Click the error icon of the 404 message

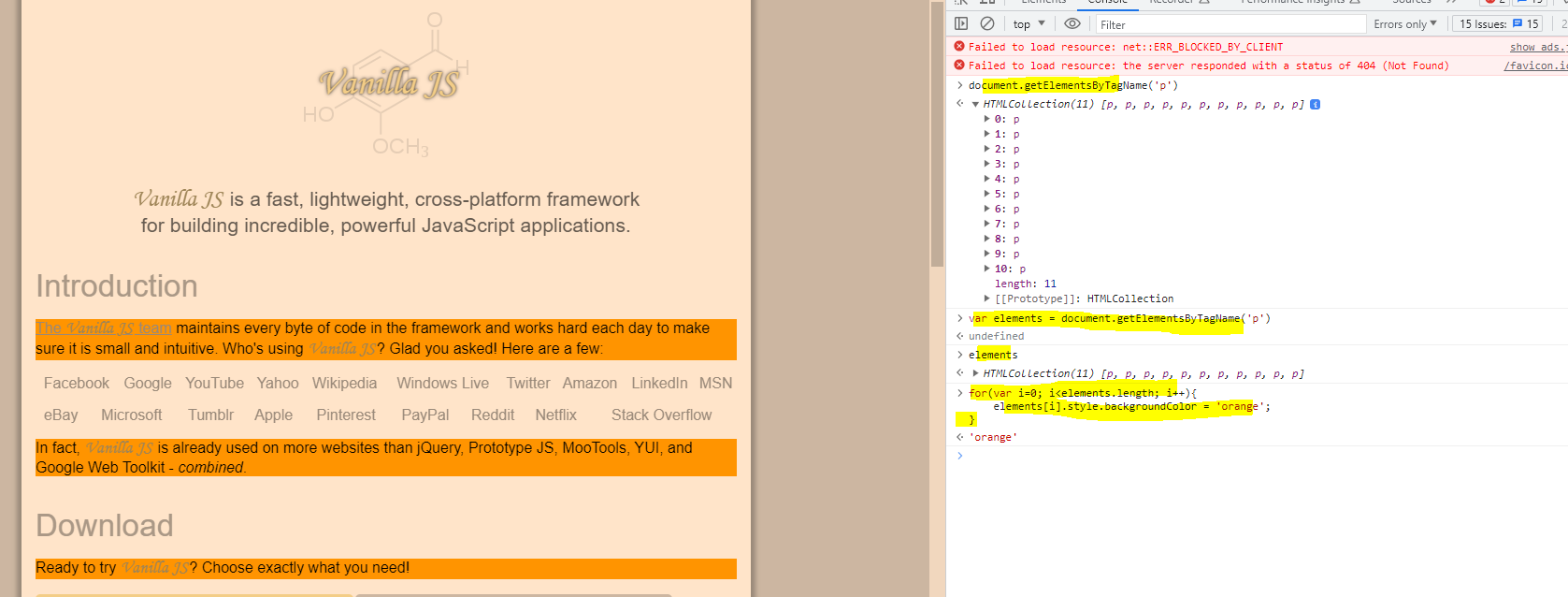(959, 65)
